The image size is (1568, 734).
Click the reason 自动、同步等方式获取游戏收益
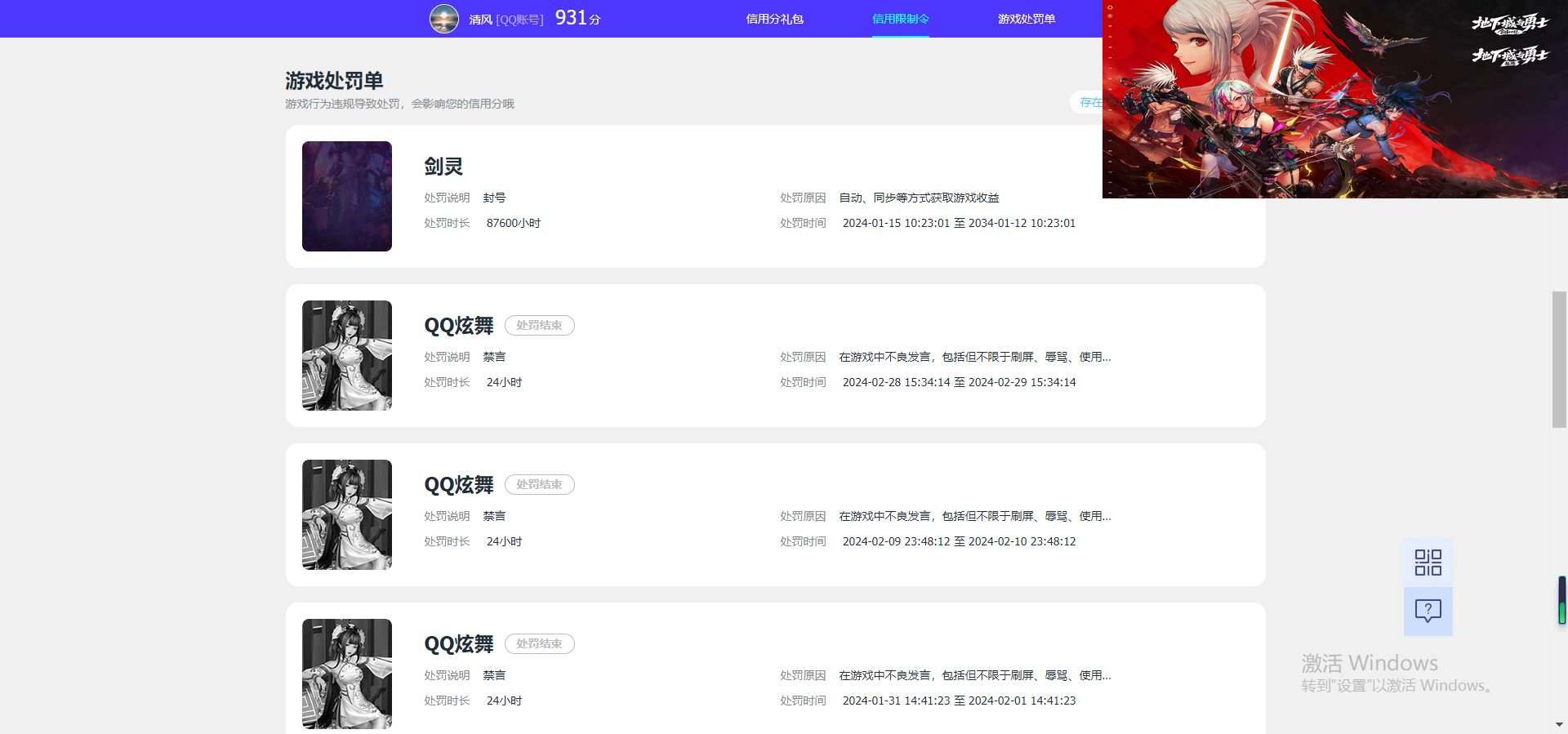pyautogui.click(x=919, y=198)
